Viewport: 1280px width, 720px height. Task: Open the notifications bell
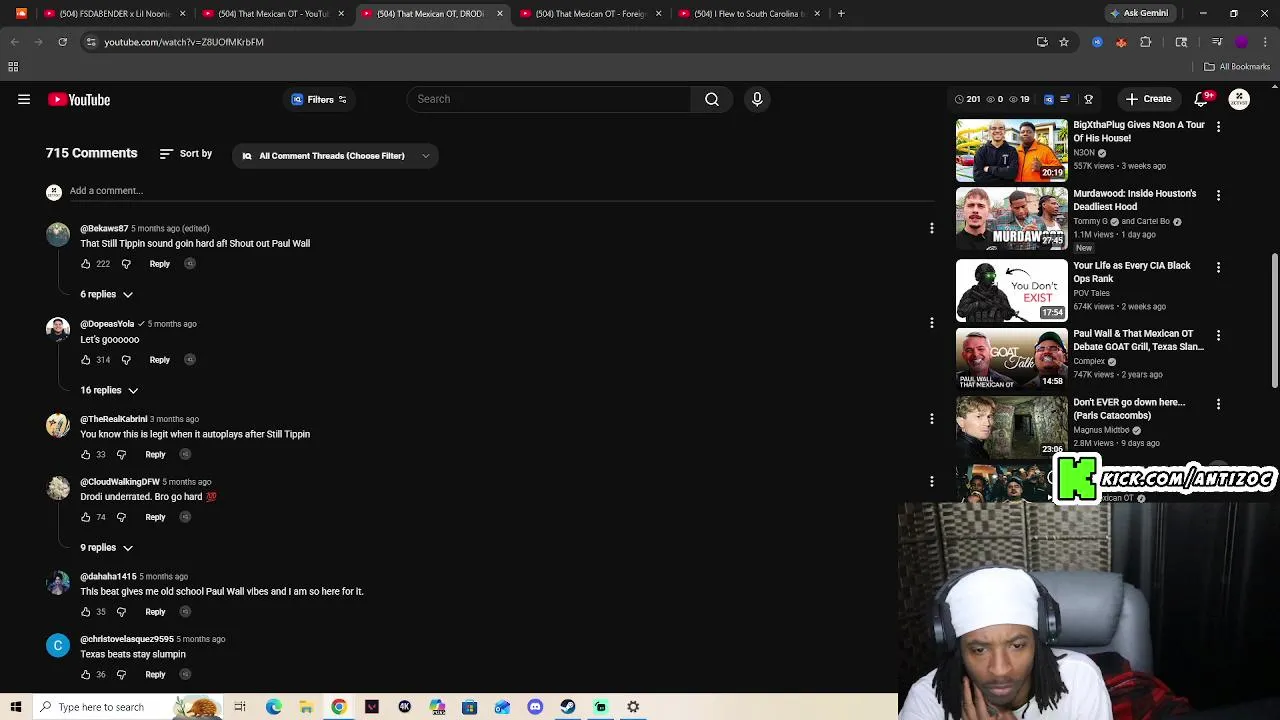(x=1202, y=99)
